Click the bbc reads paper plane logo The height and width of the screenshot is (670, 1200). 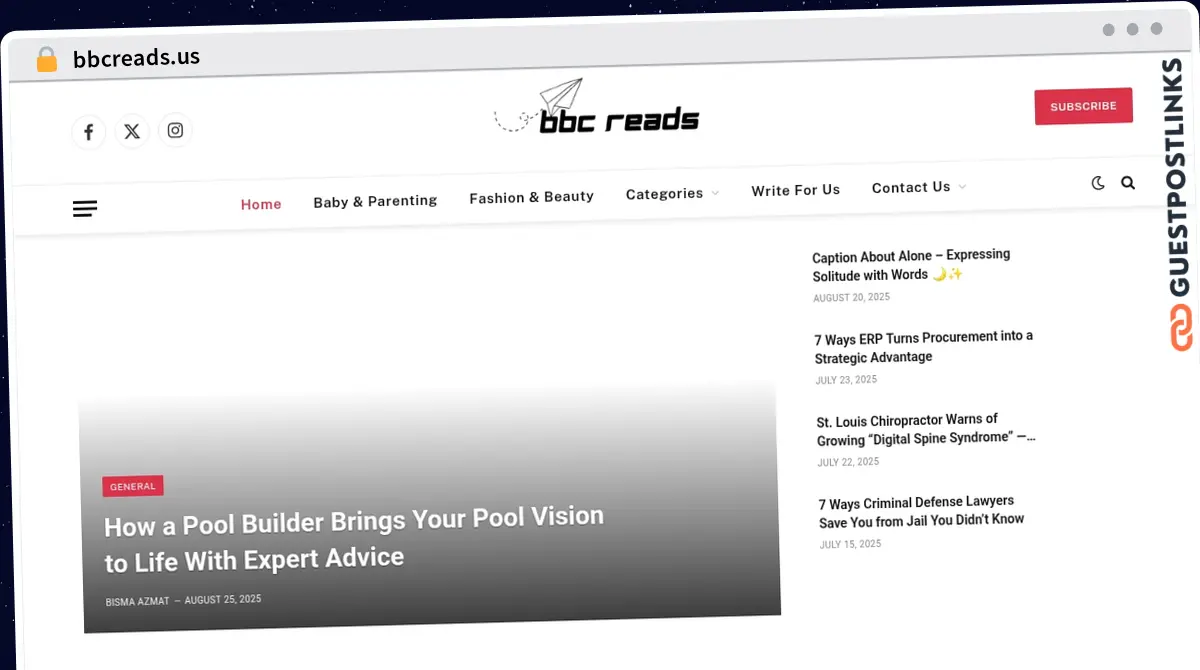click(597, 108)
